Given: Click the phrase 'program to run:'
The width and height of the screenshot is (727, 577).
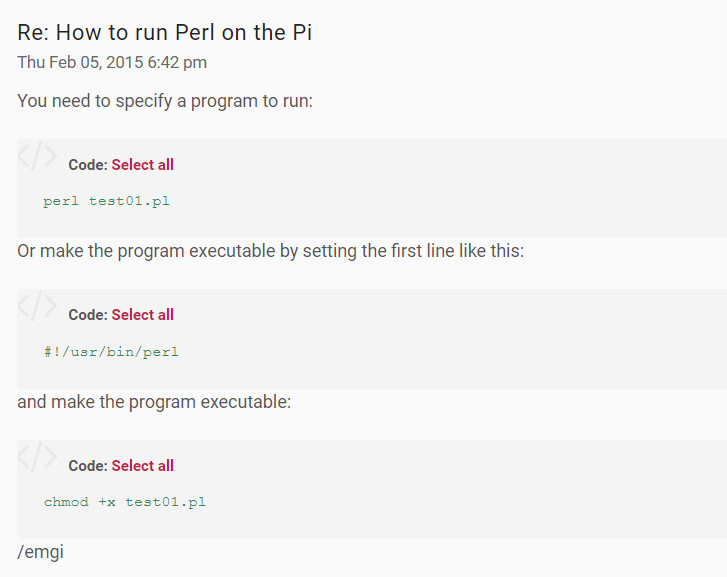Looking at the screenshot, I should 252,101.
